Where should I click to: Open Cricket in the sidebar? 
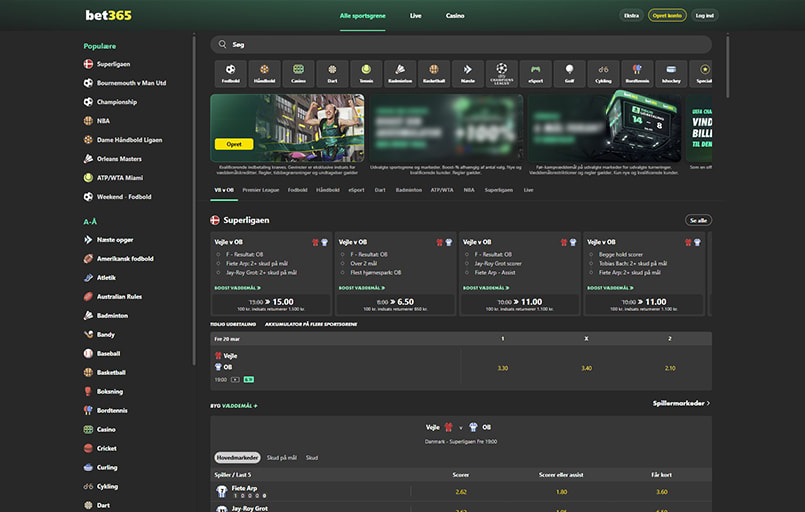point(107,449)
